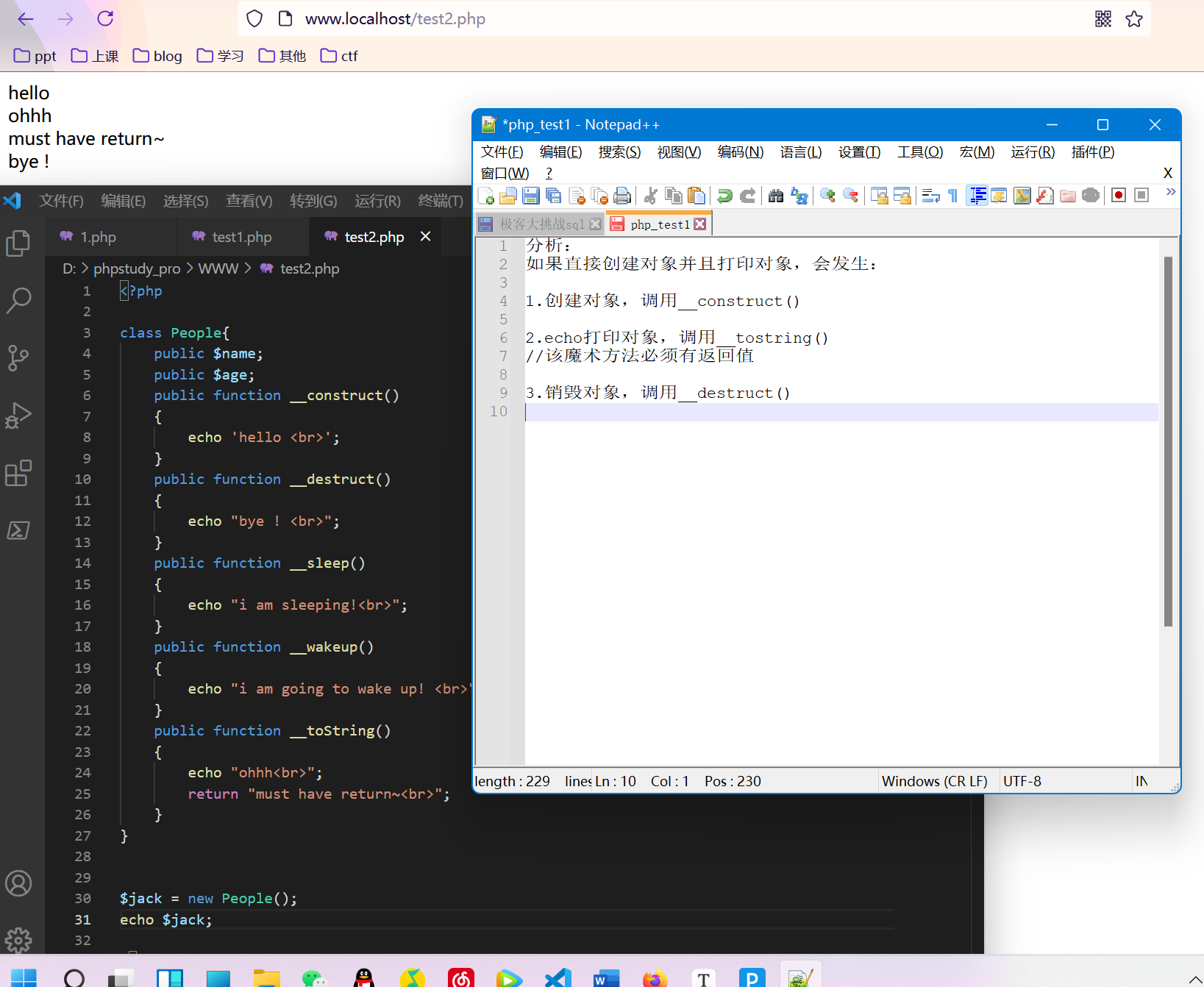Open Replace dialog icon in Notepad++
Screen dimensions: 1204x987
[x=799, y=195]
